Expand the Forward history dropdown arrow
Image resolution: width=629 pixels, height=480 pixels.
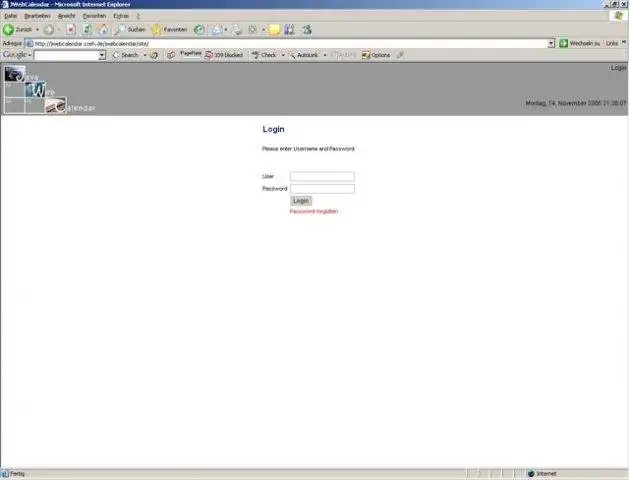[59, 30]
